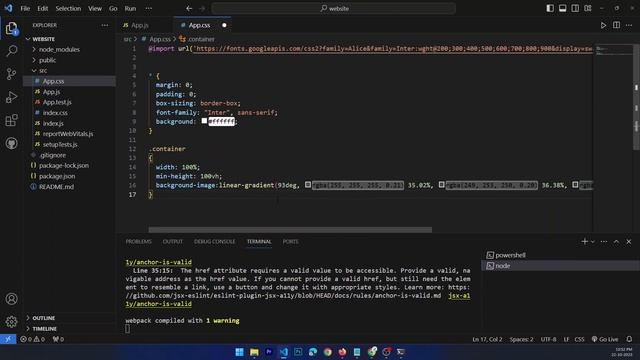Open the Windows Start button
The width and height of the screenshot is (640, 360).
(x=240, y=352)
